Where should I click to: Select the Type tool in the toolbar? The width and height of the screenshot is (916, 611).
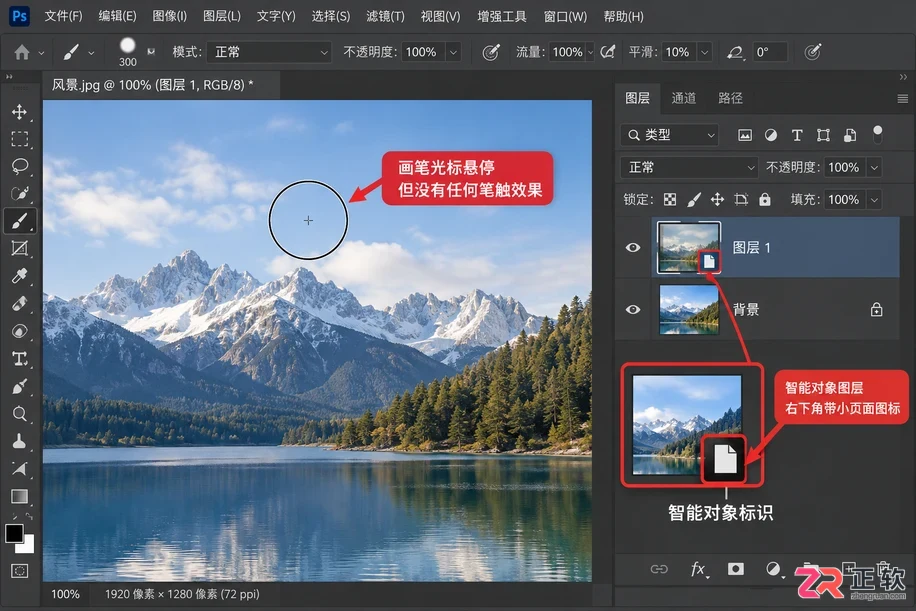pyautogui.click(x=19, y=359)
